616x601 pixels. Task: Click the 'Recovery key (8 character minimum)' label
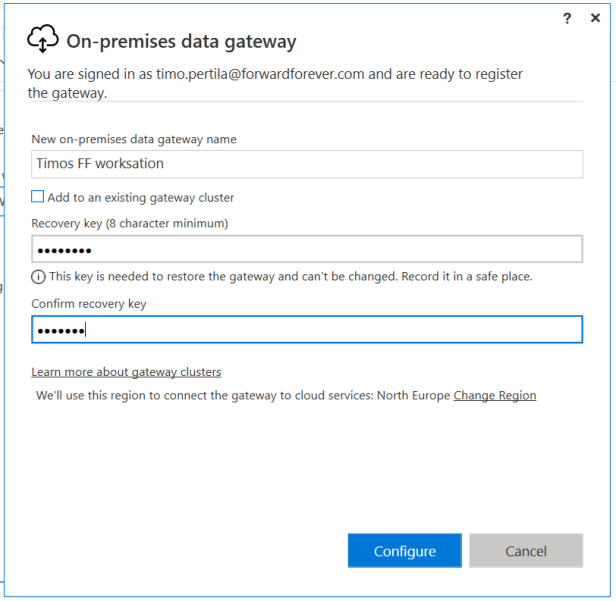pyautogui.click(x=130, y=223)
